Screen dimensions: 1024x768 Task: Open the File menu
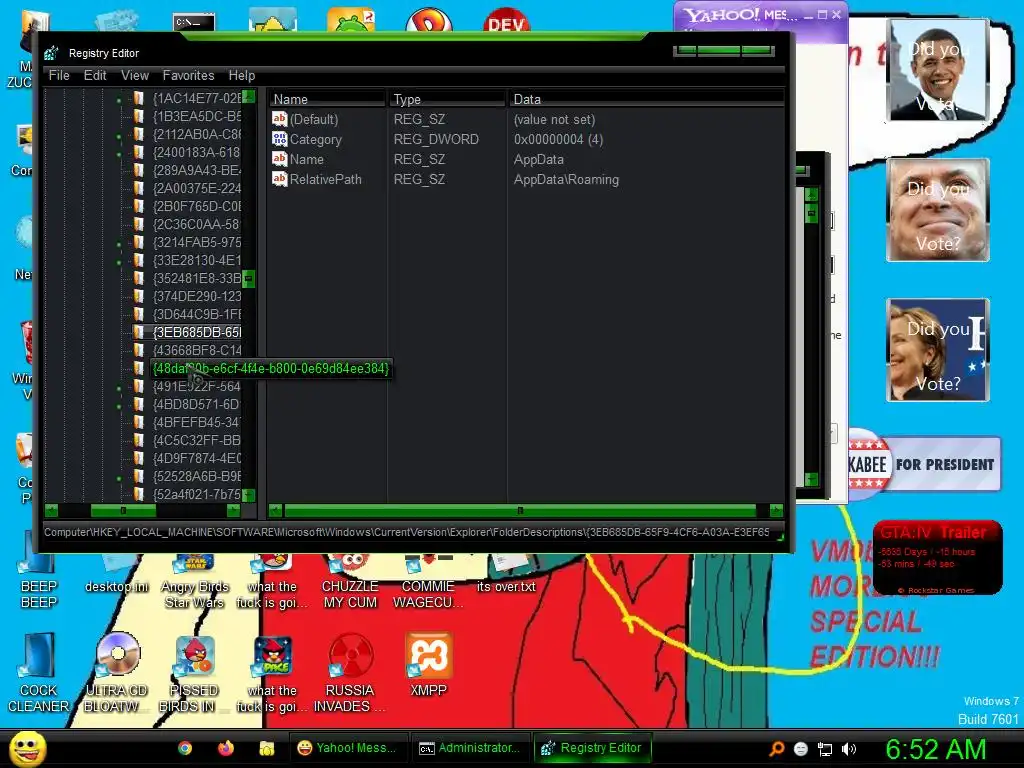(x=59, y=75)
